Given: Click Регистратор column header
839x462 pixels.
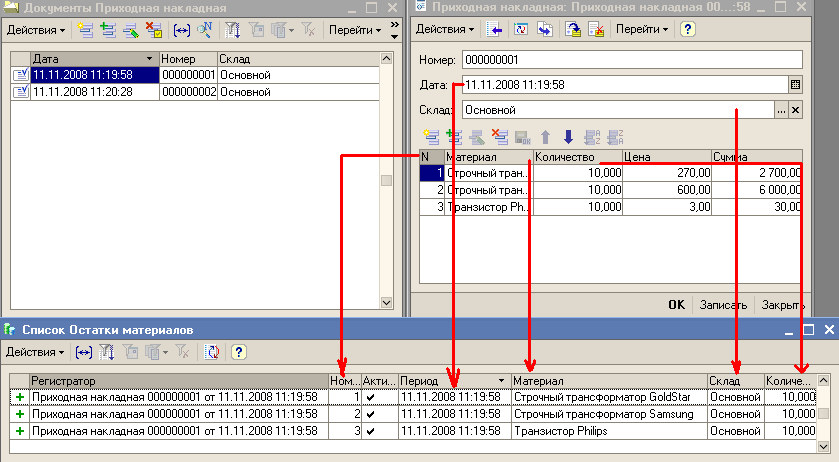Looking at the screenshot, I should (x=179, y=381).
